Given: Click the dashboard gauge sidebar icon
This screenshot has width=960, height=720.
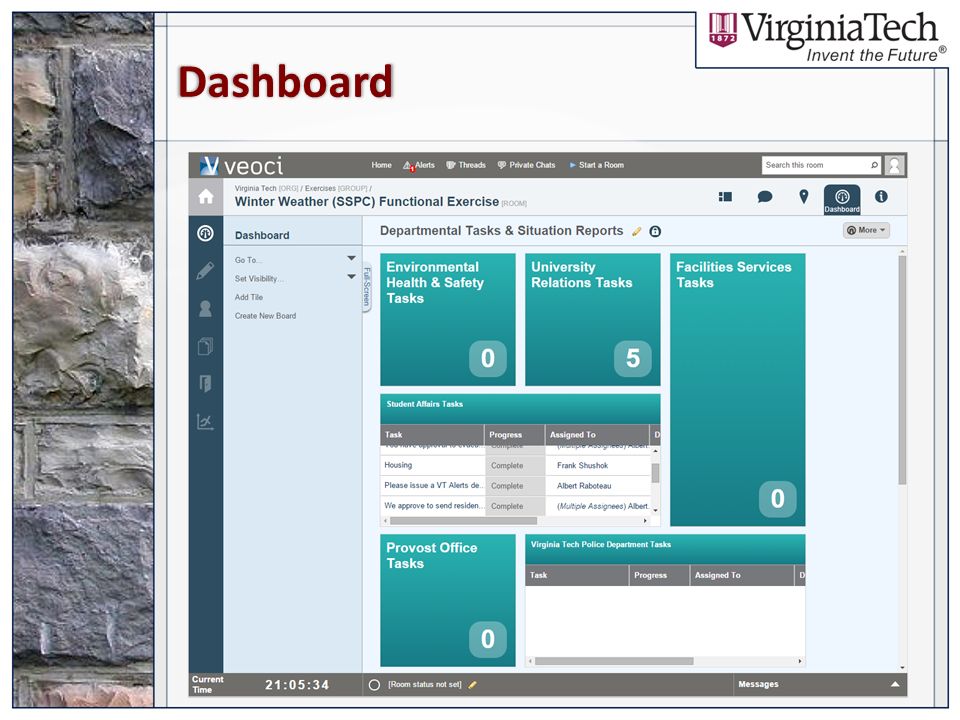Looking at the screenshot, I should [x=206, y=233].
